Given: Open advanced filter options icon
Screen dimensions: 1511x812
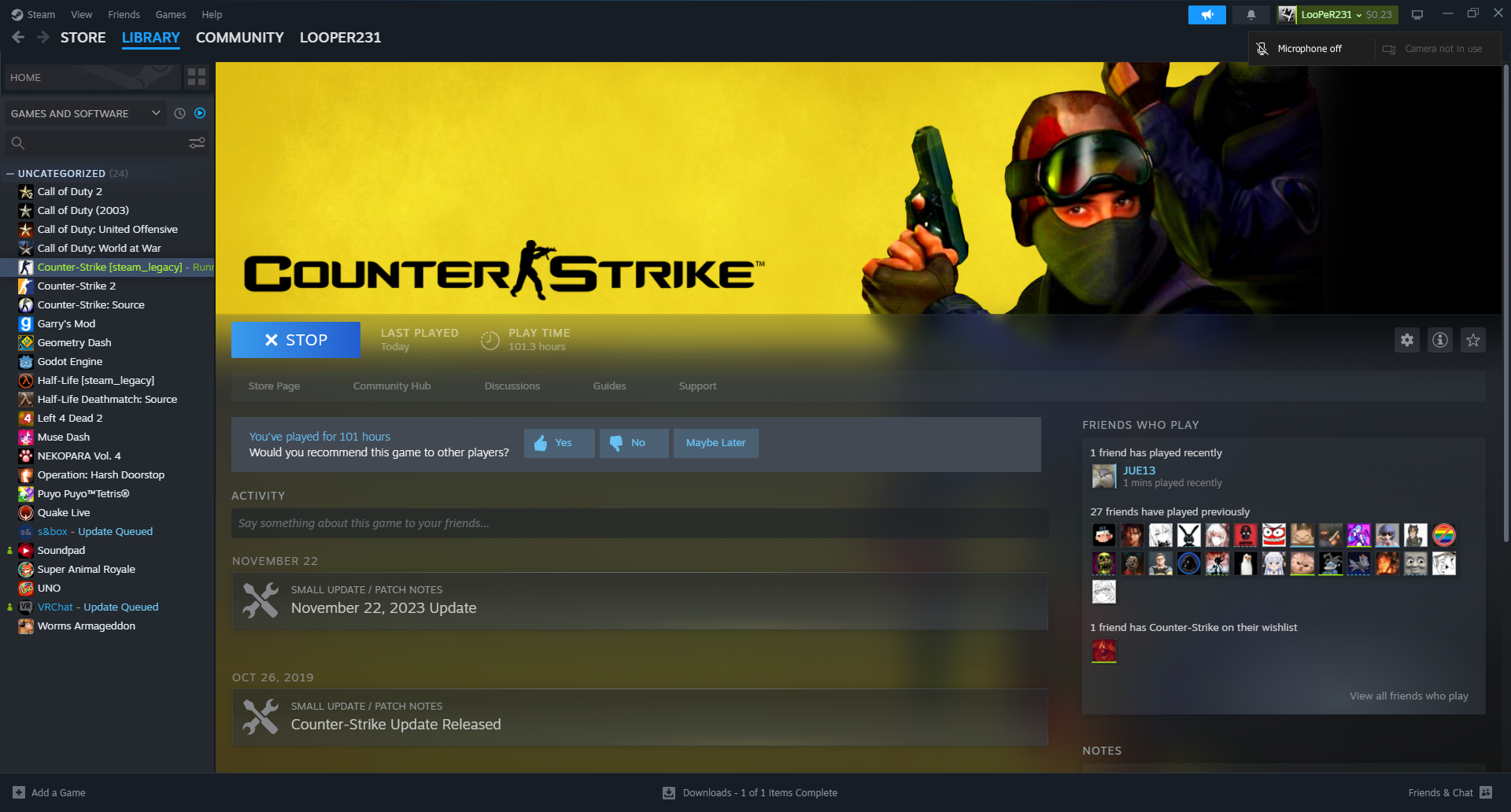Looking at the screenshot, I should coord(197,143).
